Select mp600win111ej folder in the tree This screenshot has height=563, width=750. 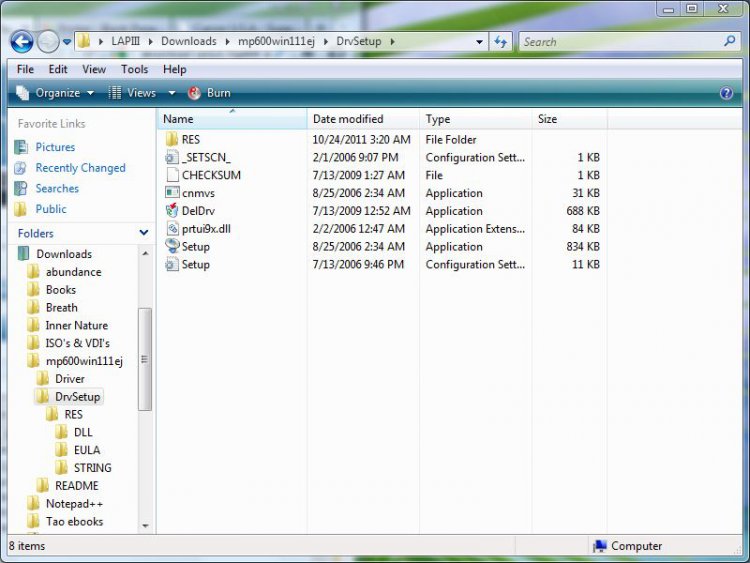84,361
